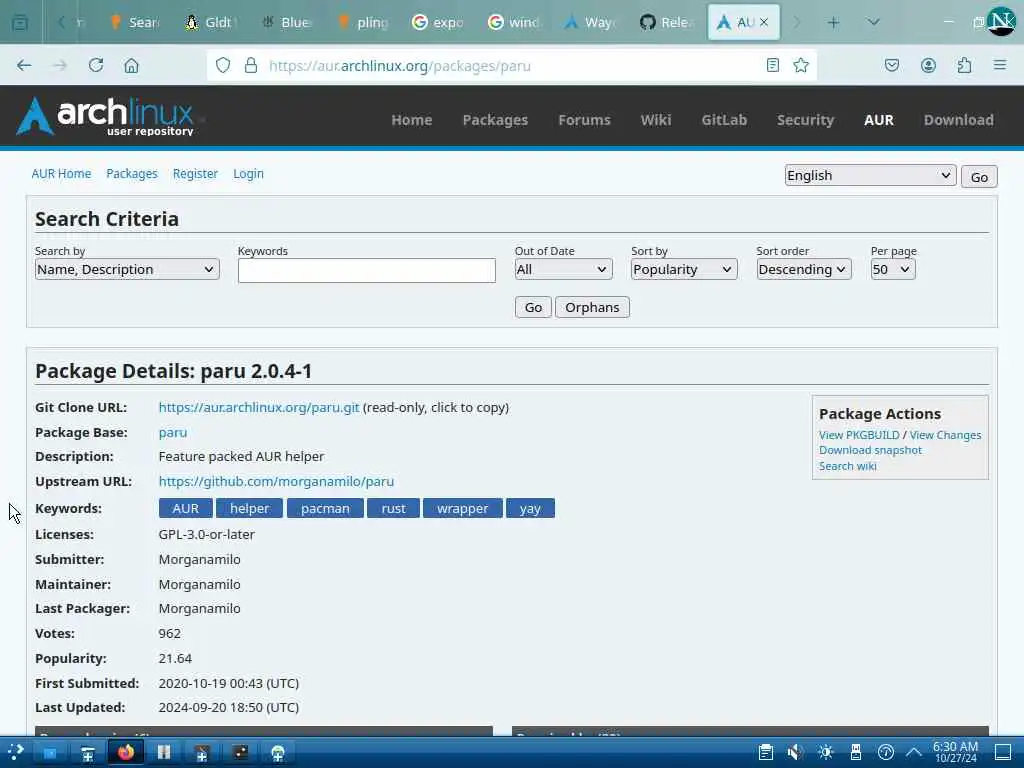This screenshot has height=768, width=1024.
Task: Open the Firefox application menu
Action: tap(1000, 65)
